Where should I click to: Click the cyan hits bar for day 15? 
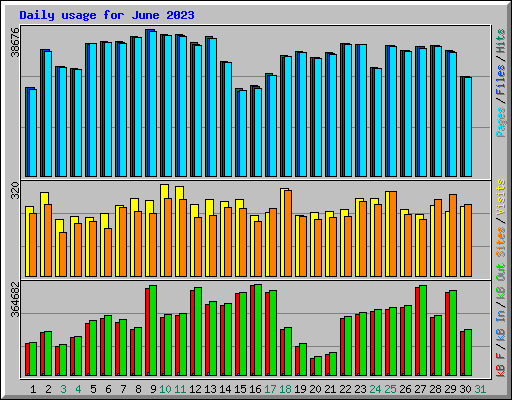[243, 133]
